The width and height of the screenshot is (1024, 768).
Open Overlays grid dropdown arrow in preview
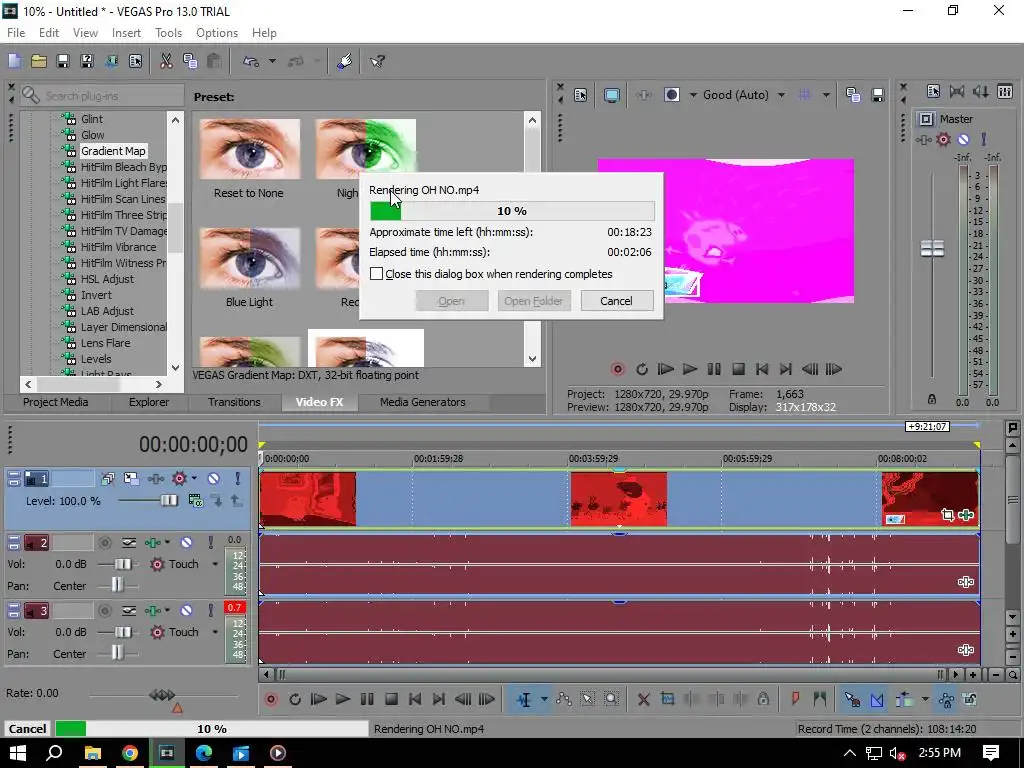[x=826, y=95]
